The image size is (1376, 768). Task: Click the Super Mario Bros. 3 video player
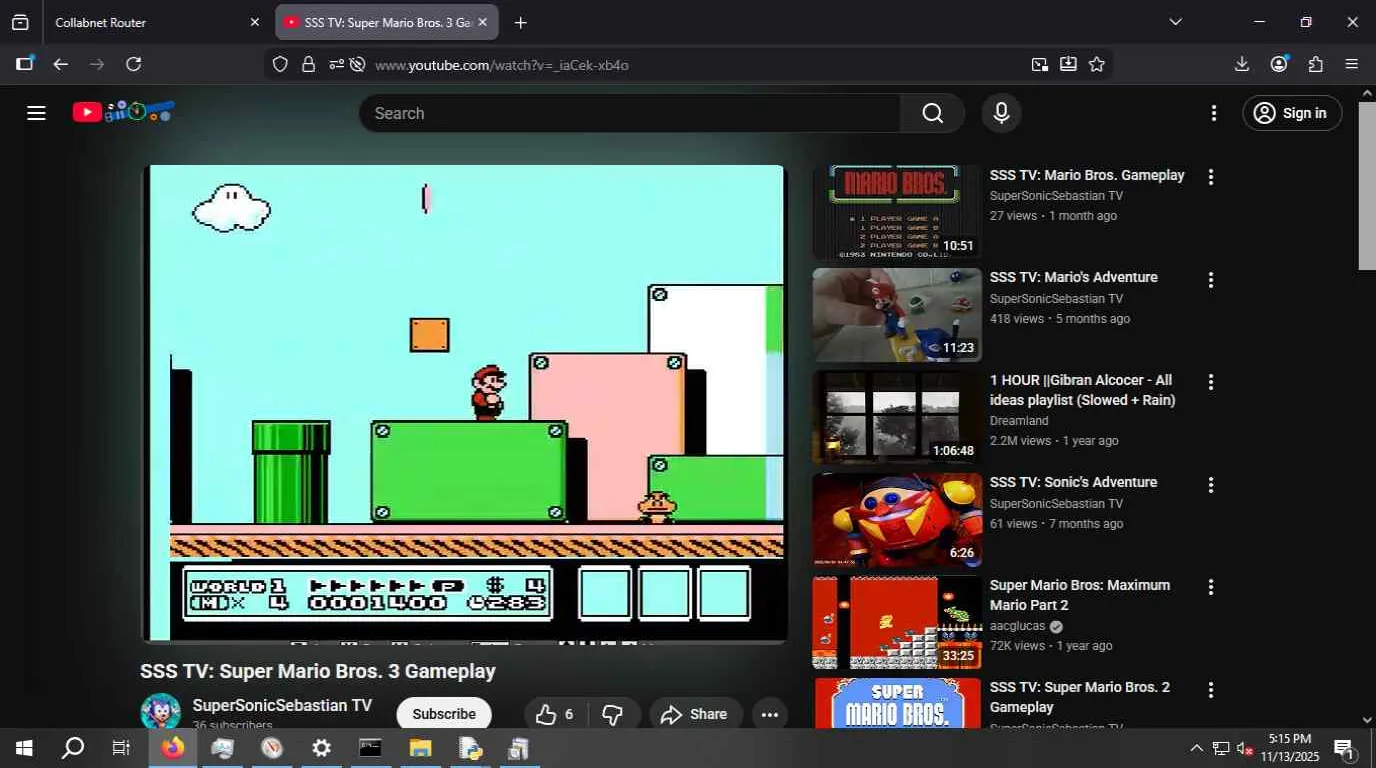pyautogui.click(x=466, y=402)
